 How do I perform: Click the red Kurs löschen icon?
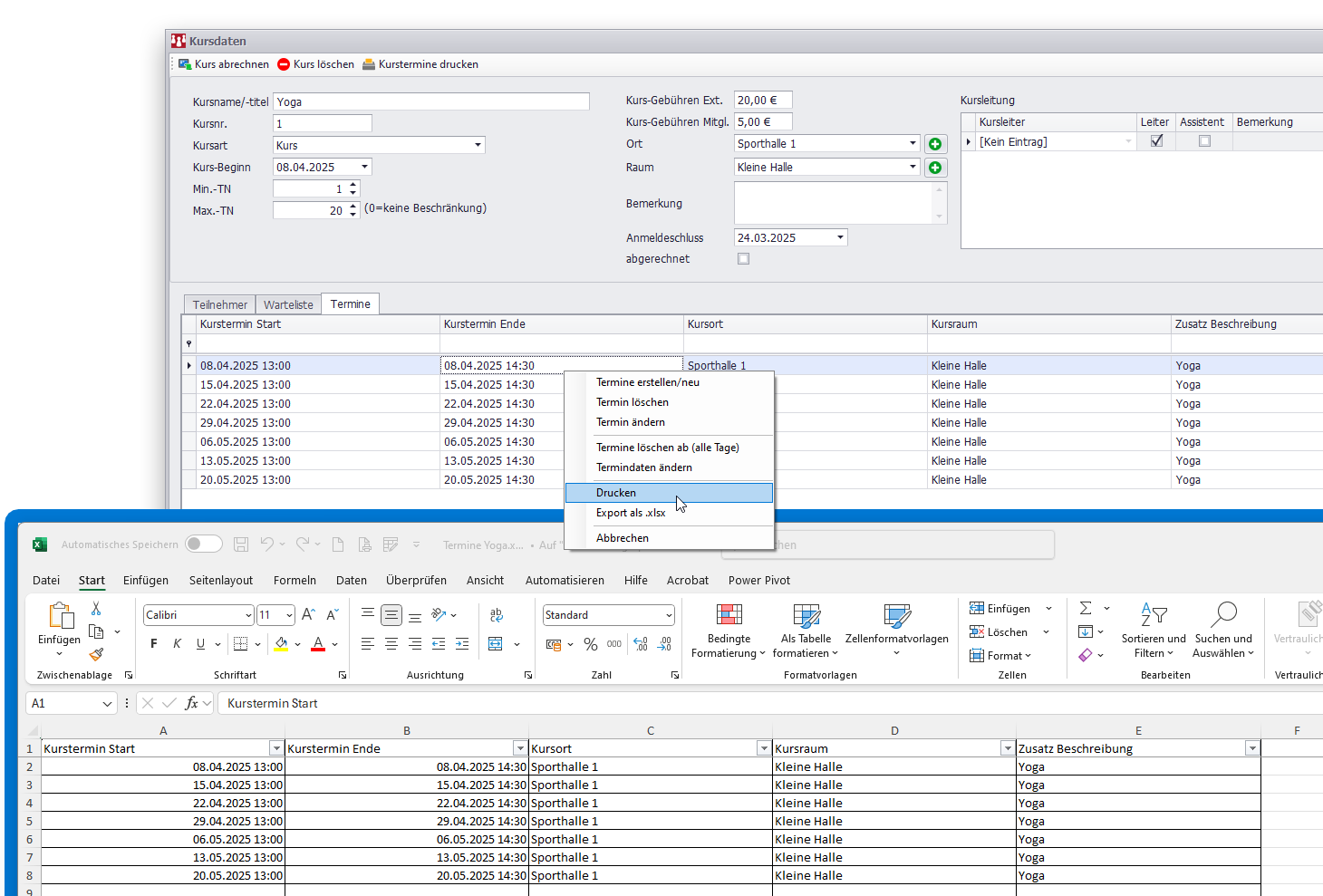(x=284, y=64)
